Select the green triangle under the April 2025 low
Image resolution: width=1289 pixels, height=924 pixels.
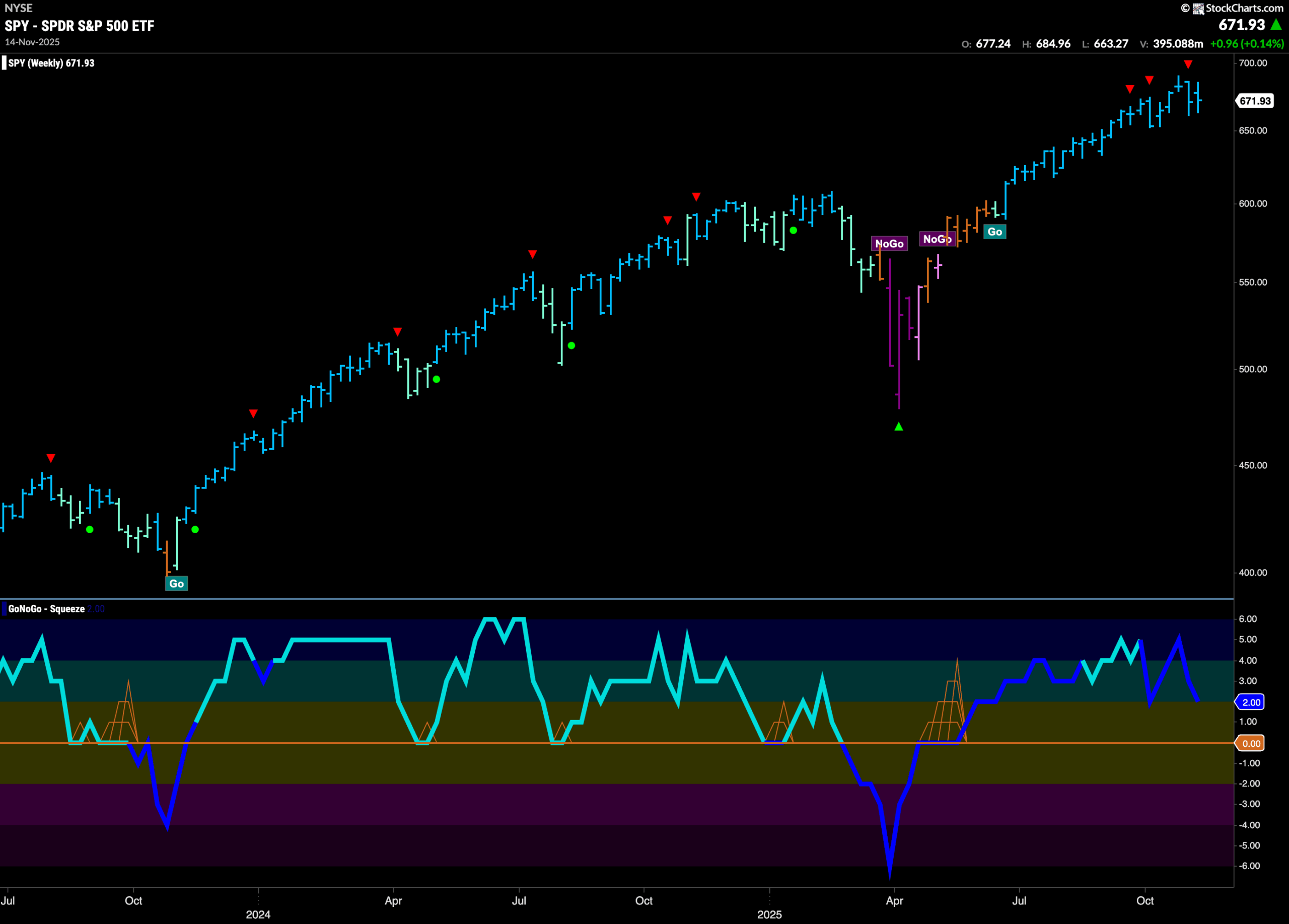coord(899,426)
